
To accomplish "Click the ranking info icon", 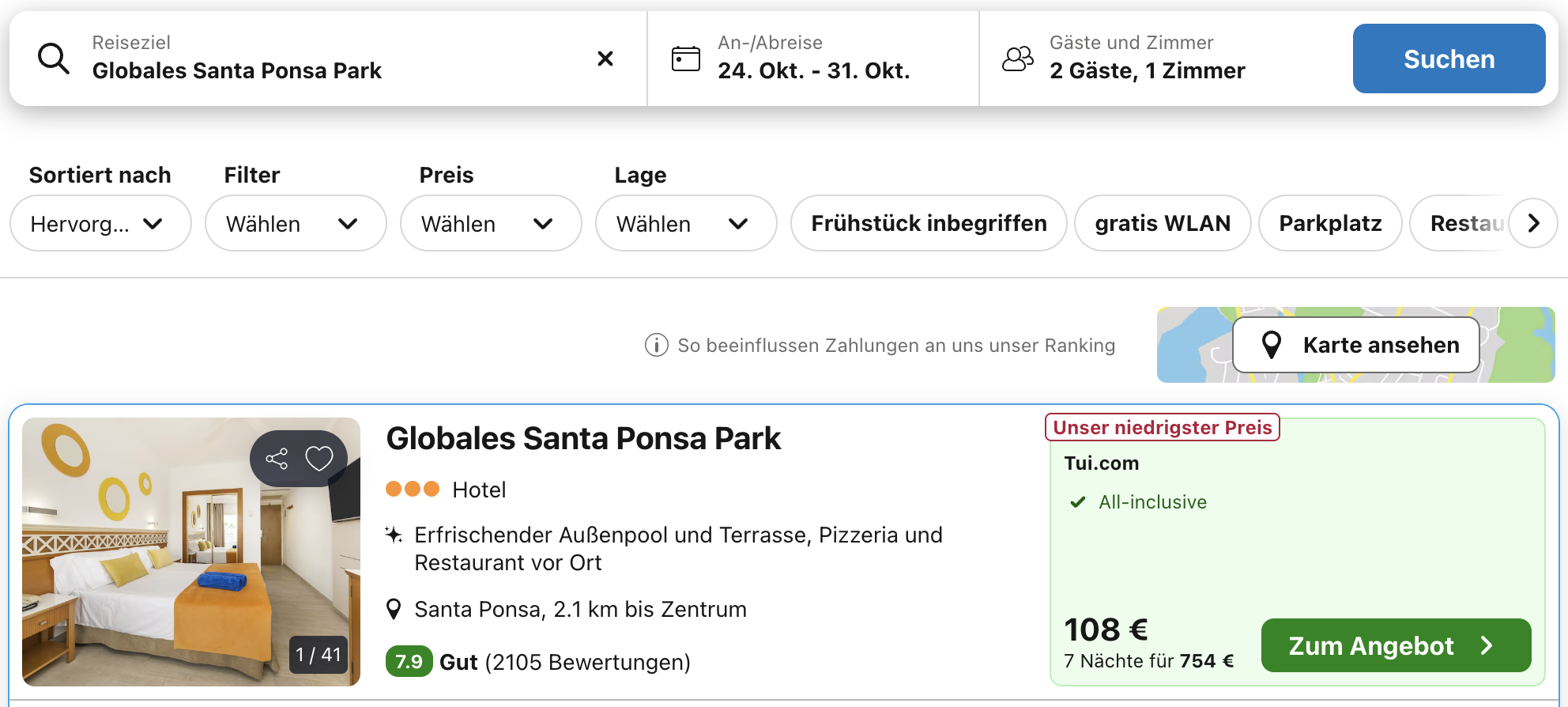I will (656, 346).
